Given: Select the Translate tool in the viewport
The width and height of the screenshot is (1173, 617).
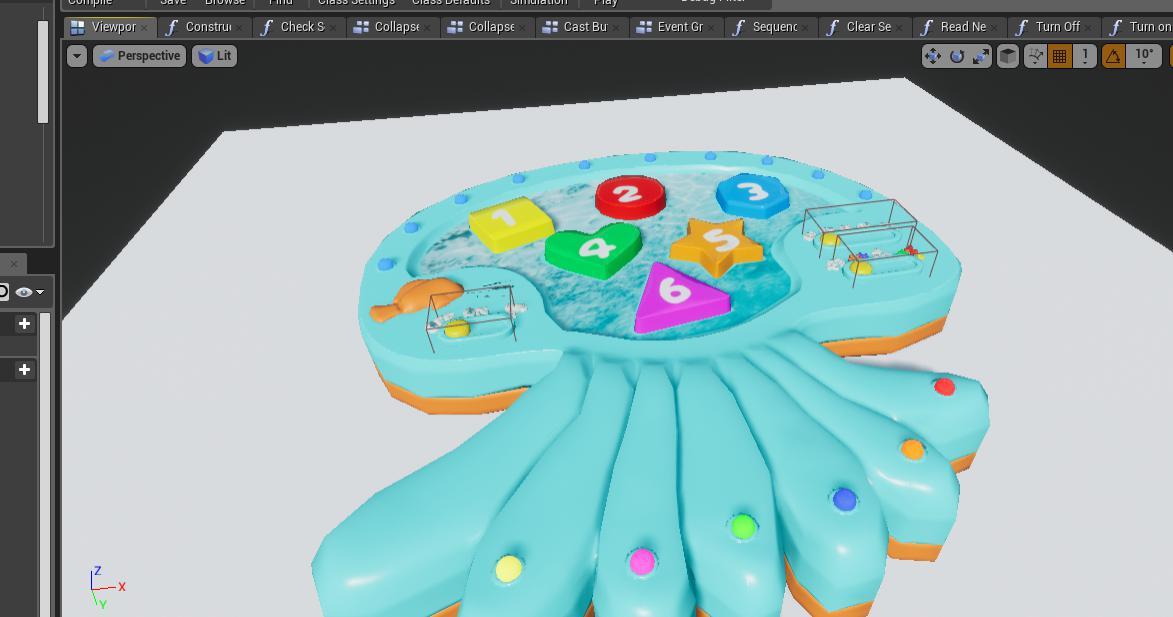Looking at the screenshot, I should (933, 56).
